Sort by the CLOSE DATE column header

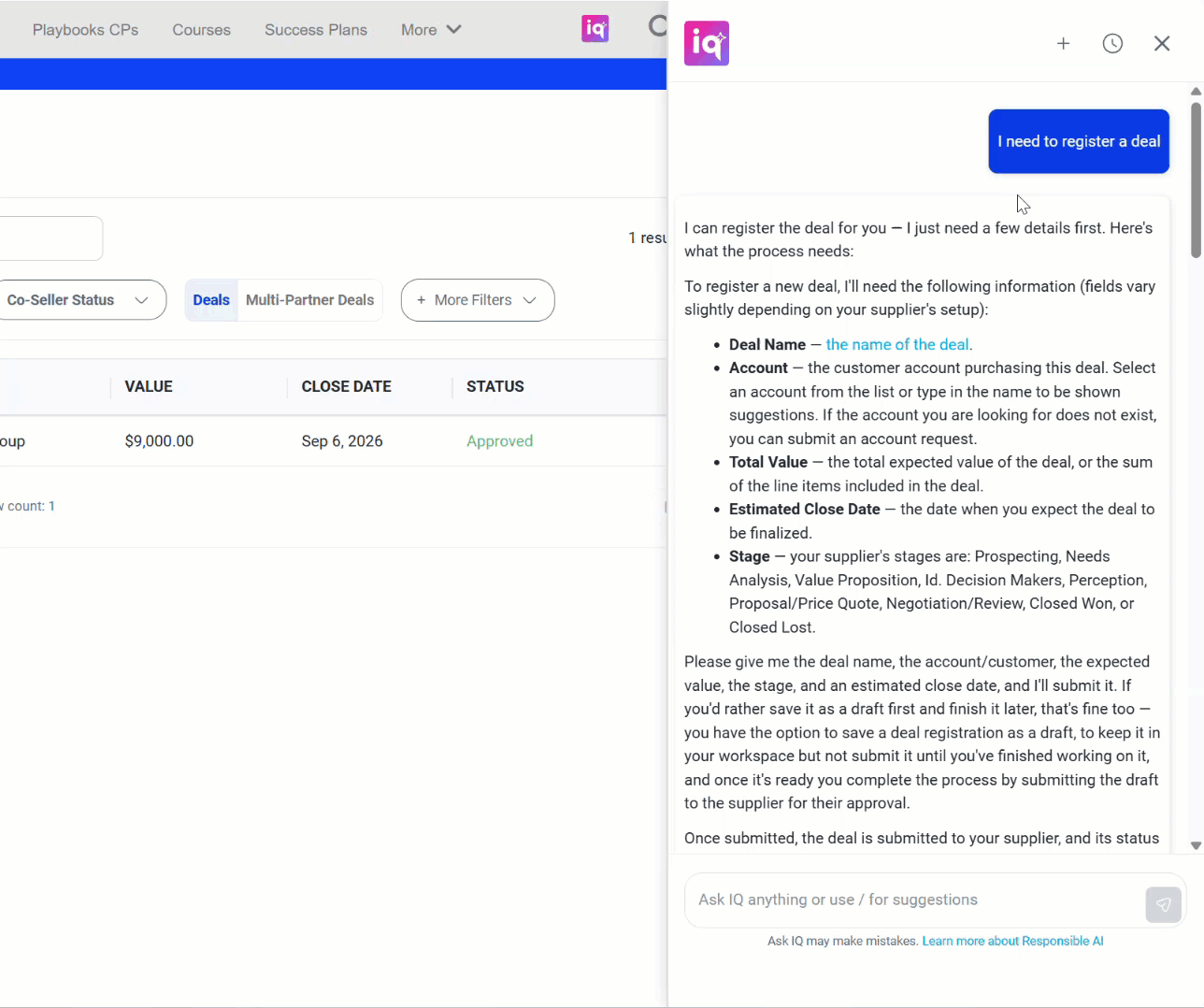[346, 386]
